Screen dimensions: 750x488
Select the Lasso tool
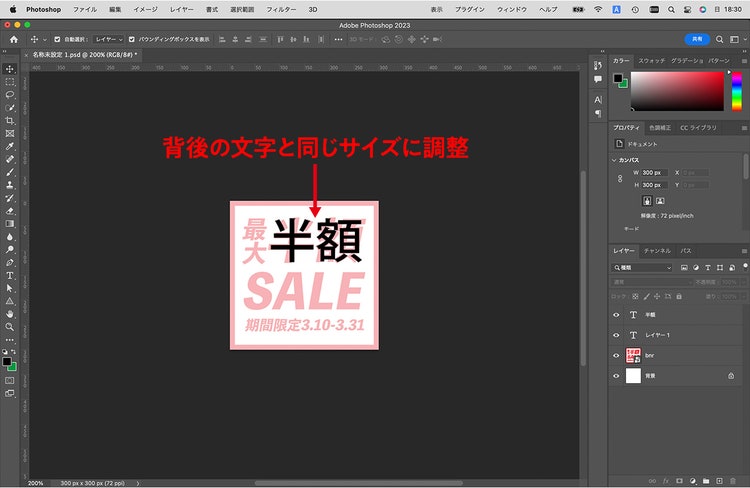[x=10, y=95]
